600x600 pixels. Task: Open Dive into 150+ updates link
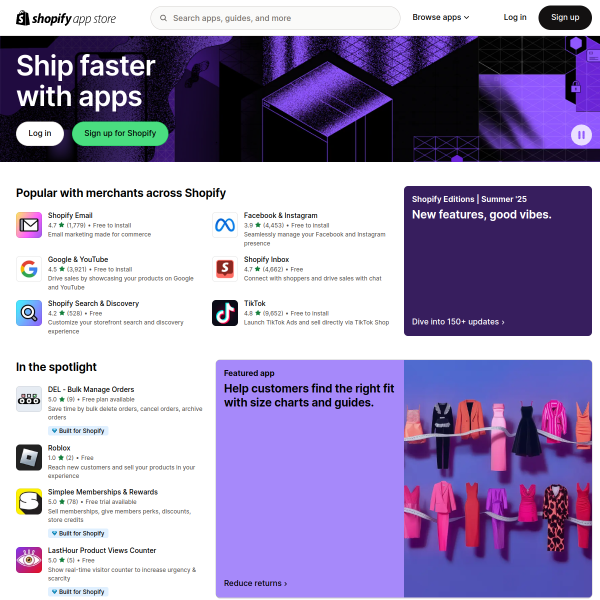[x=458, y=322]
